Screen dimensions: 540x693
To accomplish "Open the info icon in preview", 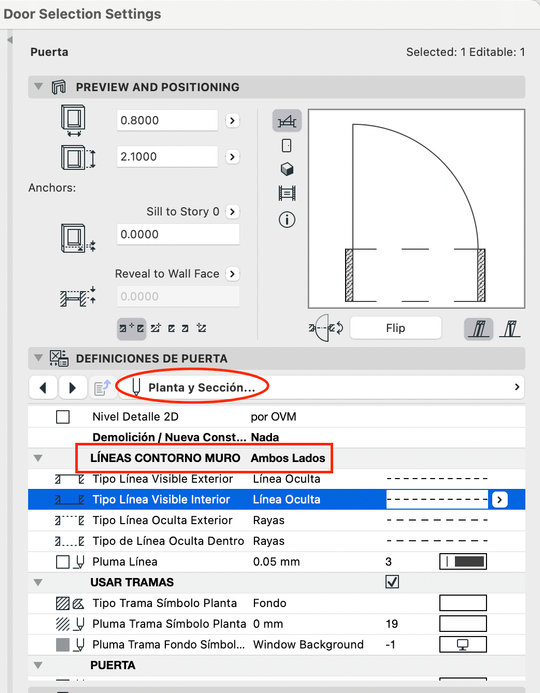I will pyautogui.click(x=287, y=220).
